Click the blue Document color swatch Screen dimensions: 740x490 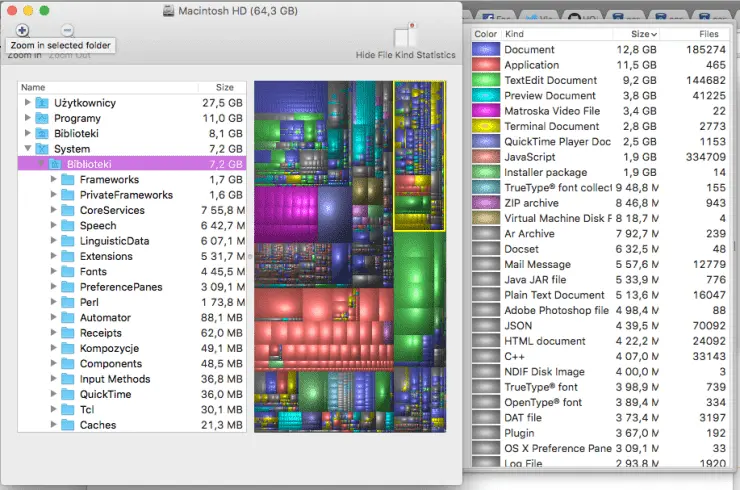486,50
